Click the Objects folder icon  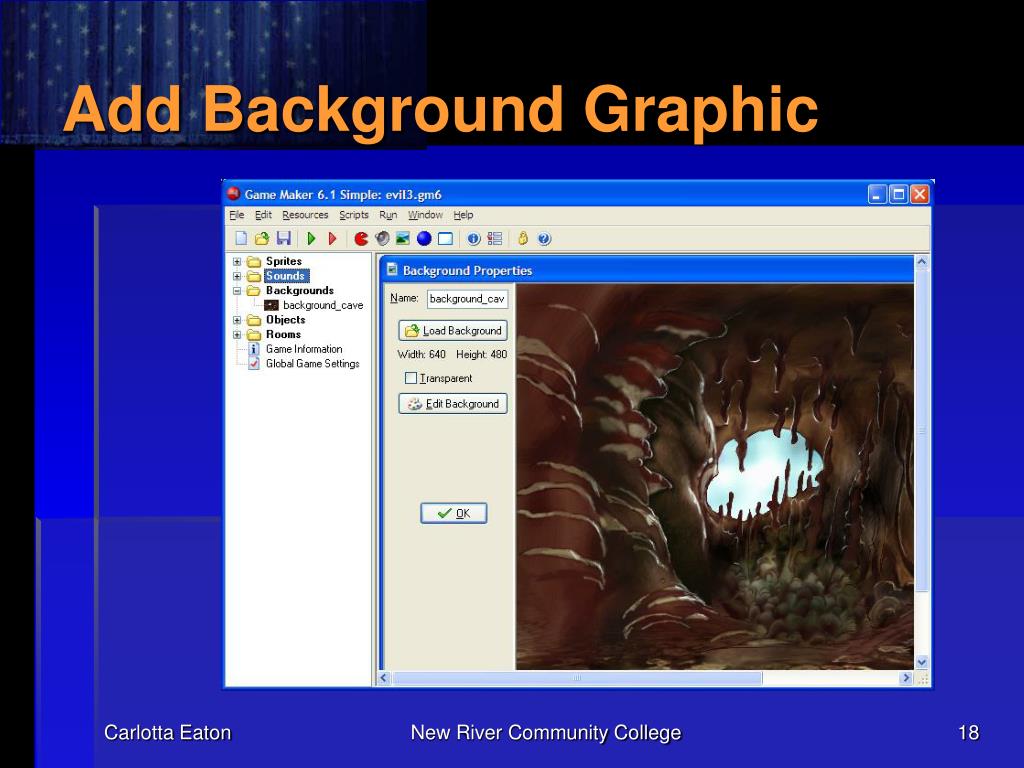(x=253, y=320)
